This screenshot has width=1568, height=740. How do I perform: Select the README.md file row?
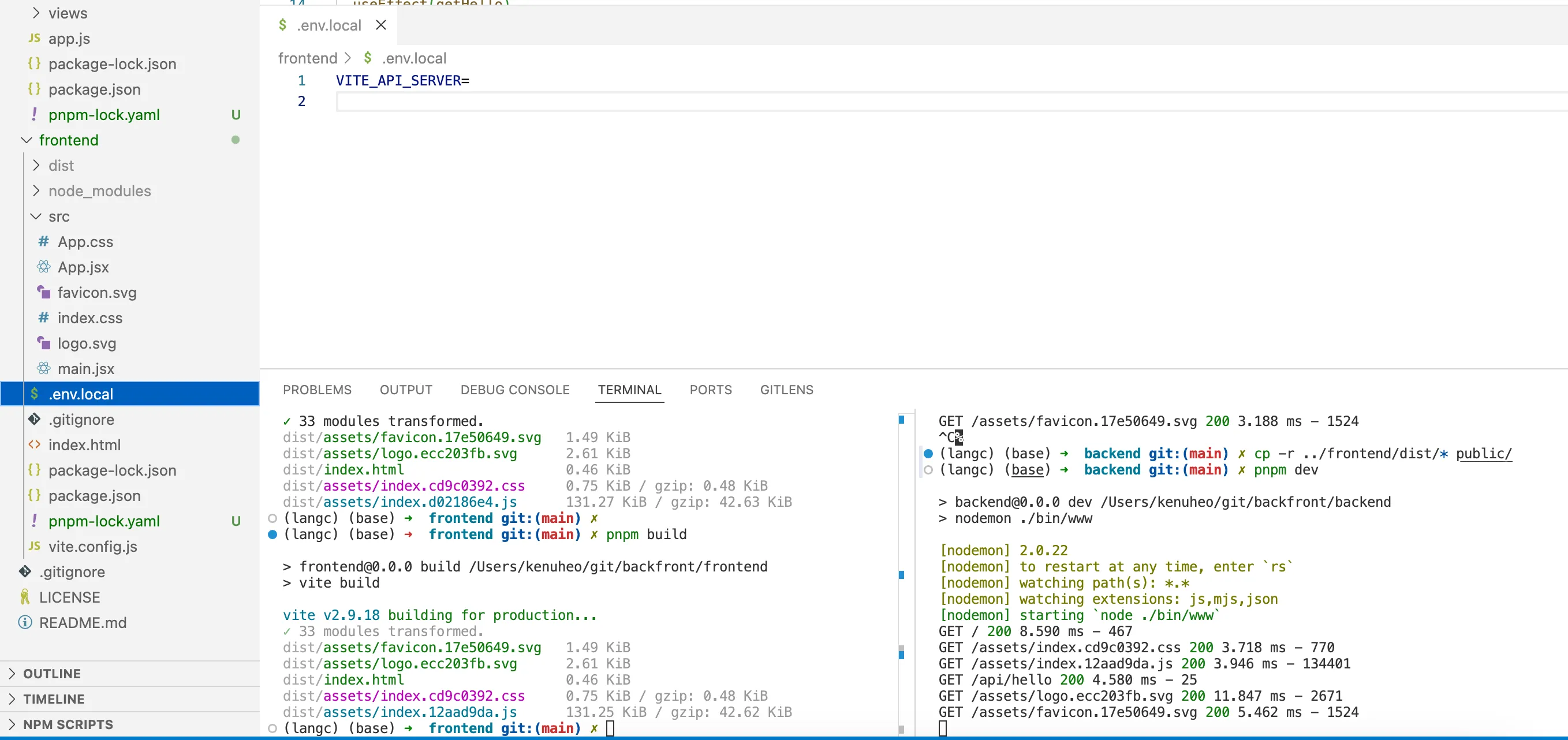pos(130,623)
